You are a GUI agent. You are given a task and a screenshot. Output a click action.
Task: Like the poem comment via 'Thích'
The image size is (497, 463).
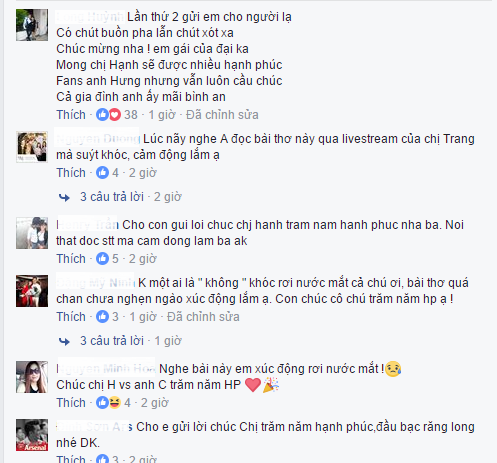pos(71,115)
